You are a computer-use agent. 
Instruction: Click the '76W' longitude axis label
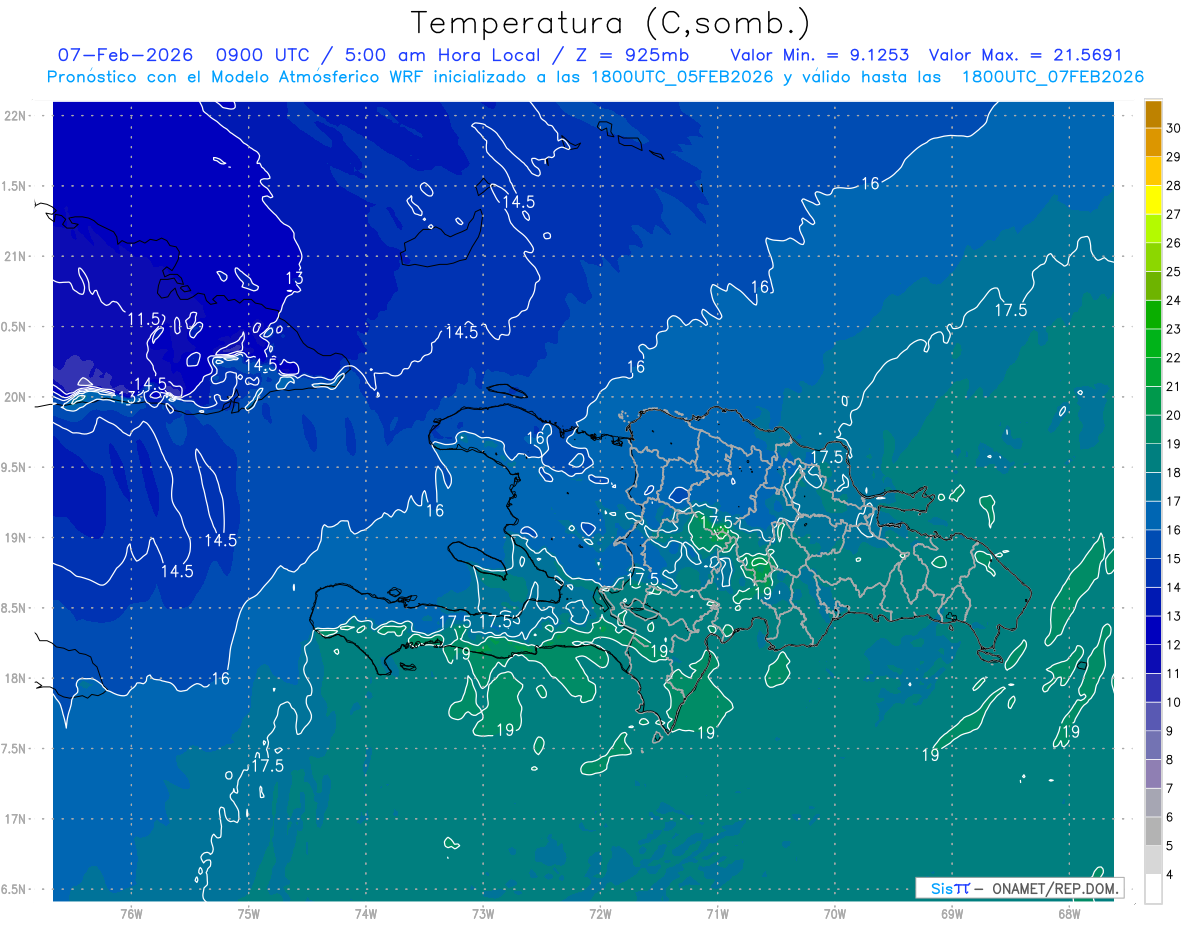tap(131, 914)
